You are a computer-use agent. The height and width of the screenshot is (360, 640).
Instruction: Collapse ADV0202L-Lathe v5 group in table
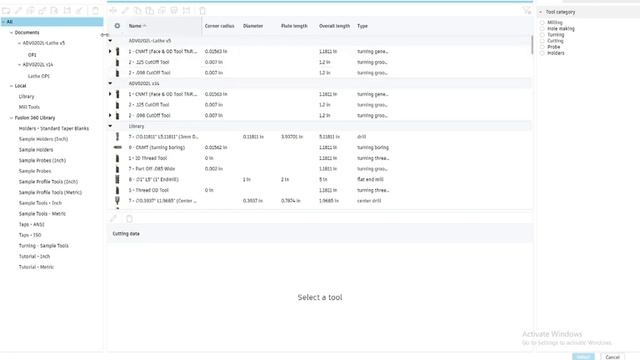click(110, 41)
